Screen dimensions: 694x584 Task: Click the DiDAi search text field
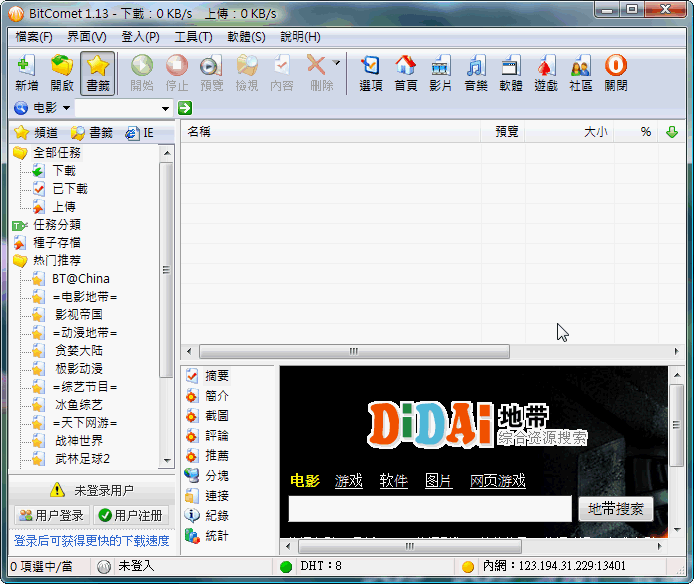429,508
